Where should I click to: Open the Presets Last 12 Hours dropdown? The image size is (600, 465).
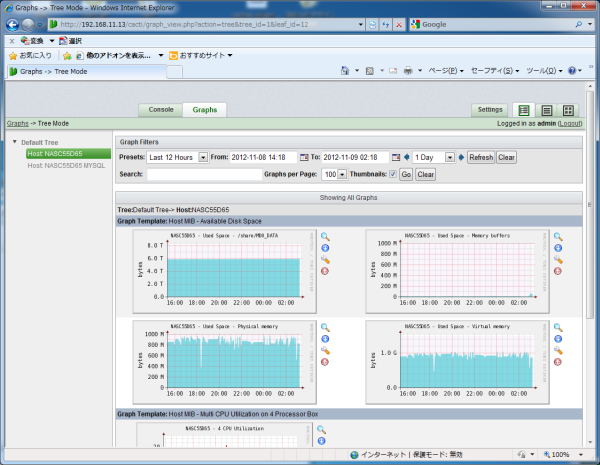pos(176,157)
